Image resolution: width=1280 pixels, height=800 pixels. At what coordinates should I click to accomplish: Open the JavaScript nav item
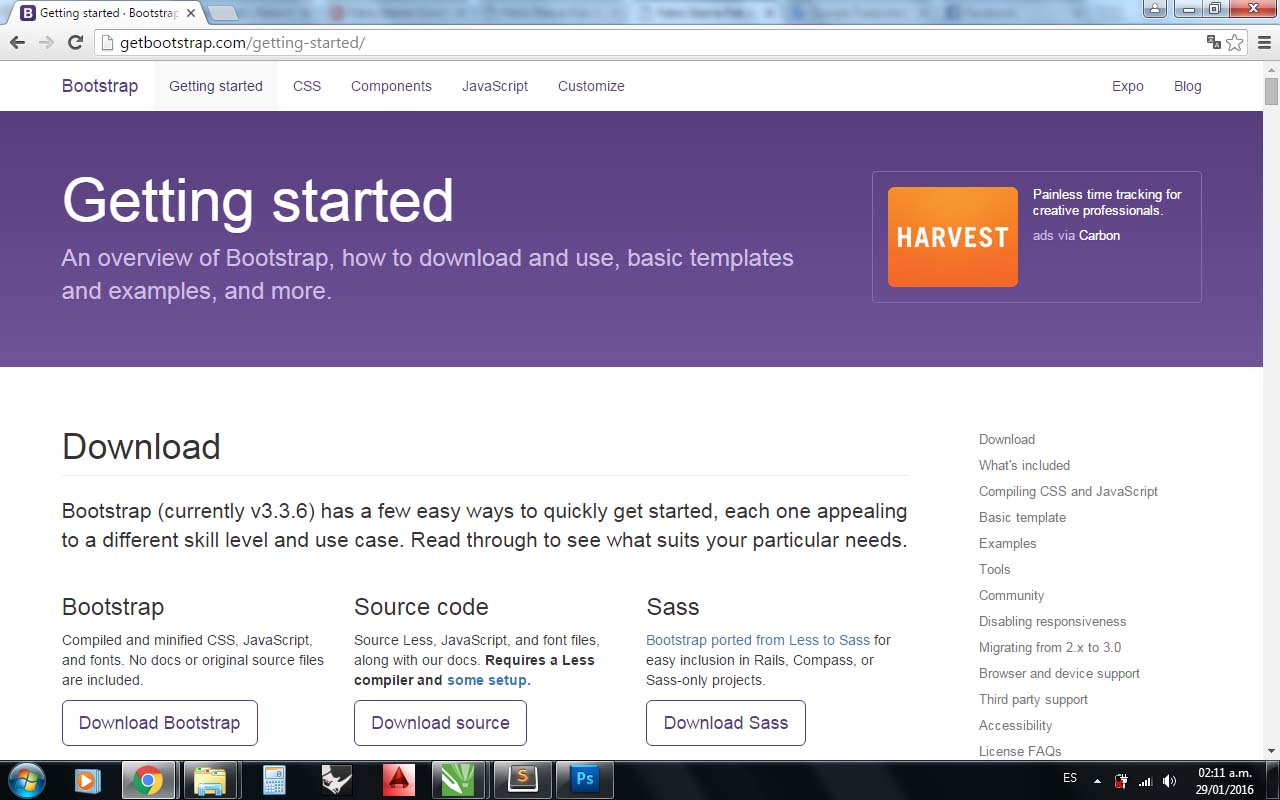495,86
